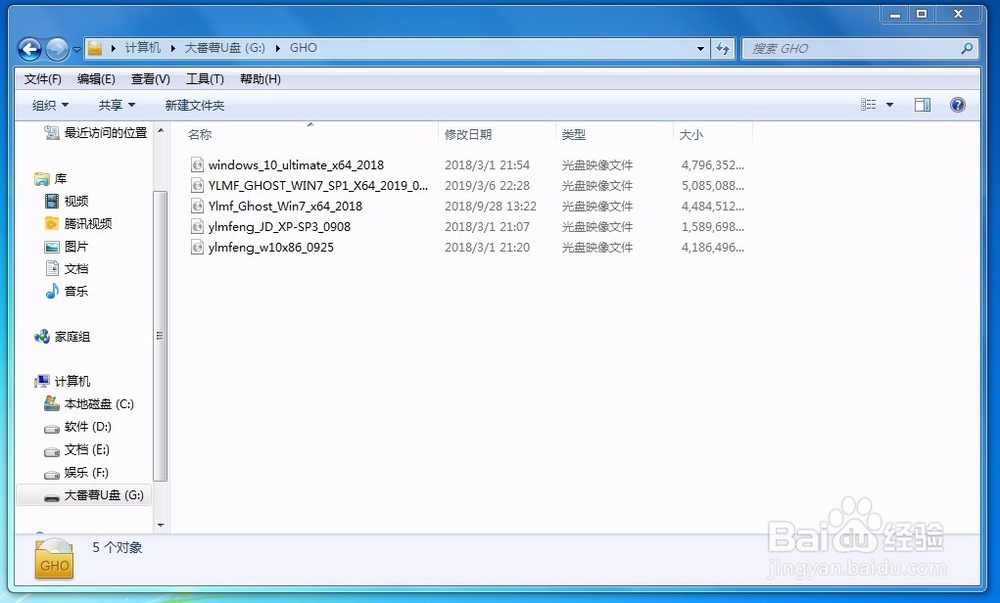Click the GHO folder icon in details pane

(x=54, y=560)
